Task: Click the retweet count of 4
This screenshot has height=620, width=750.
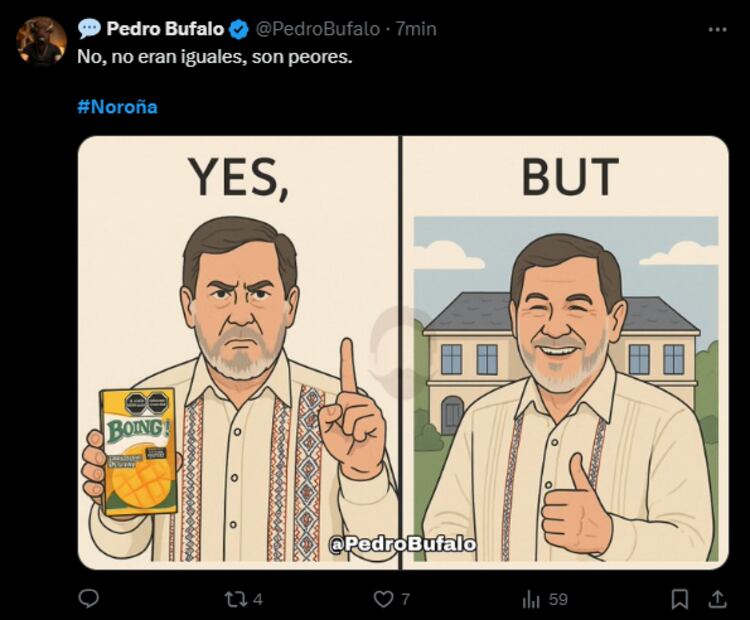Action: (258, 599)
